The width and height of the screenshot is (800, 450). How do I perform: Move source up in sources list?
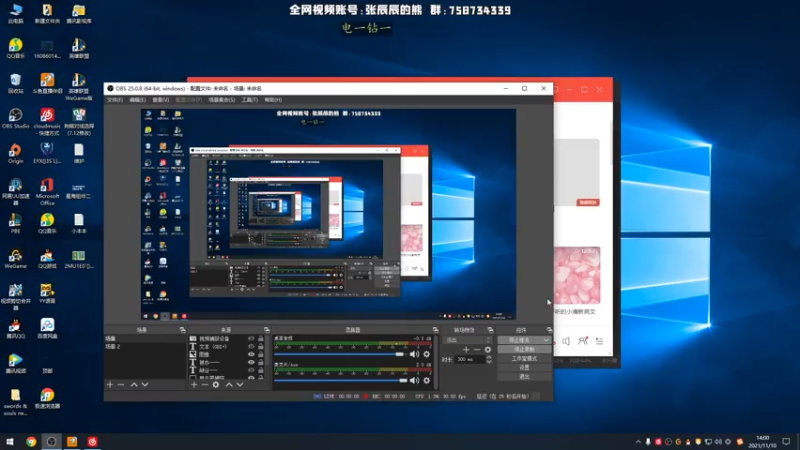click(x=229, y=385)
